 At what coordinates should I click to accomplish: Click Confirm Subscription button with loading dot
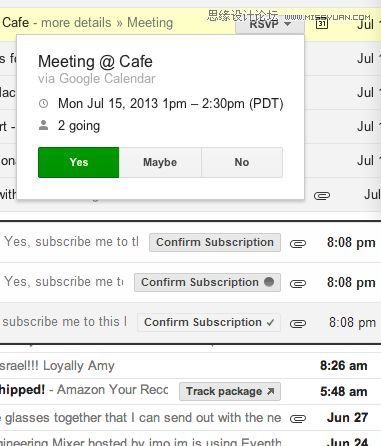(207, 282)
